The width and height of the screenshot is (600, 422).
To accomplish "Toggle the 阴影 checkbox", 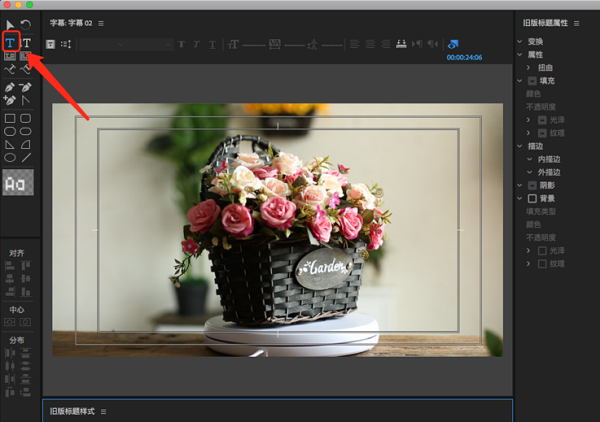I will pyautogui.click(x=532, y=185).
